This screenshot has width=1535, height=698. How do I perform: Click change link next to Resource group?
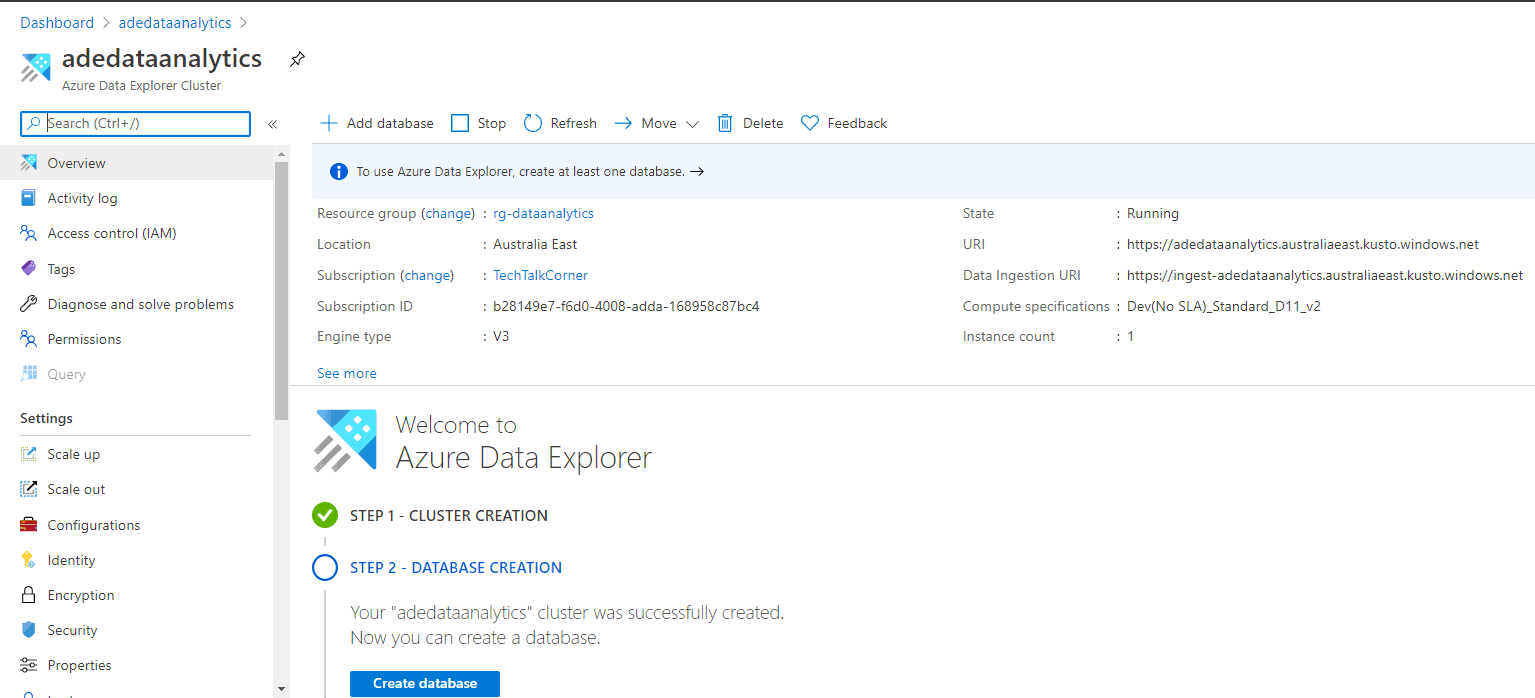coord(448,213)
